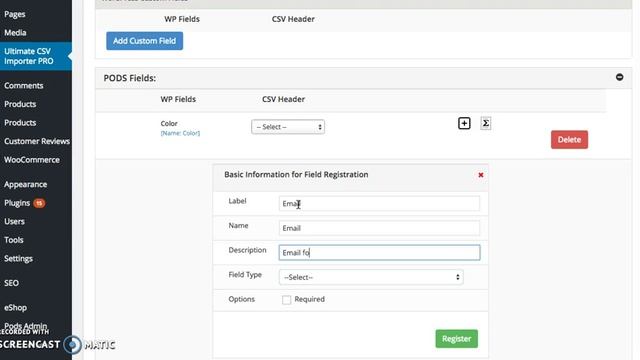Open Plugins in the sidebar
The image size is (640, 360).
point(17,203)
